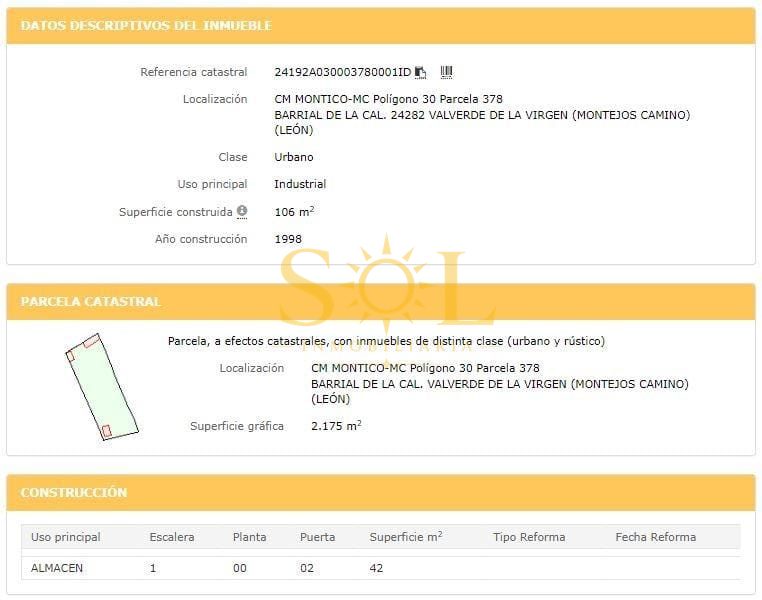The height and width of the screenshot is (600, 762).
Task: Select the 'Clase' label
Action: 233,157
